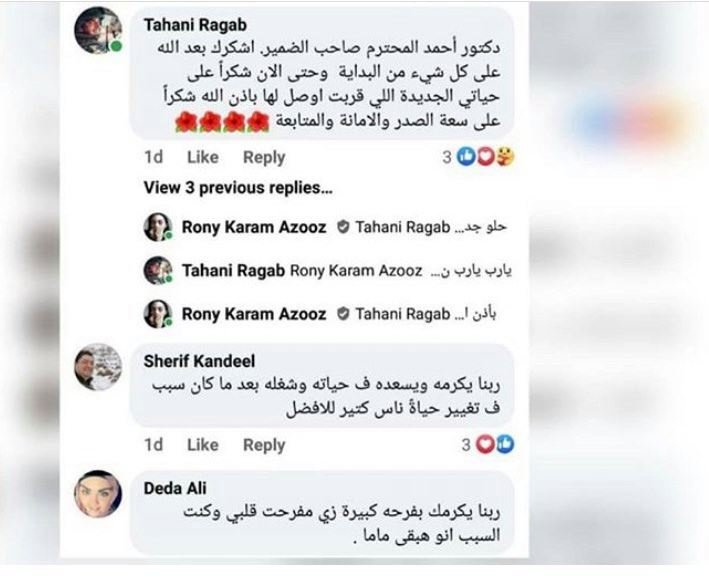The height and width of the screenshot is (577, 709).
Task: Expand View 3 previous replies
Action: [238, 188]
